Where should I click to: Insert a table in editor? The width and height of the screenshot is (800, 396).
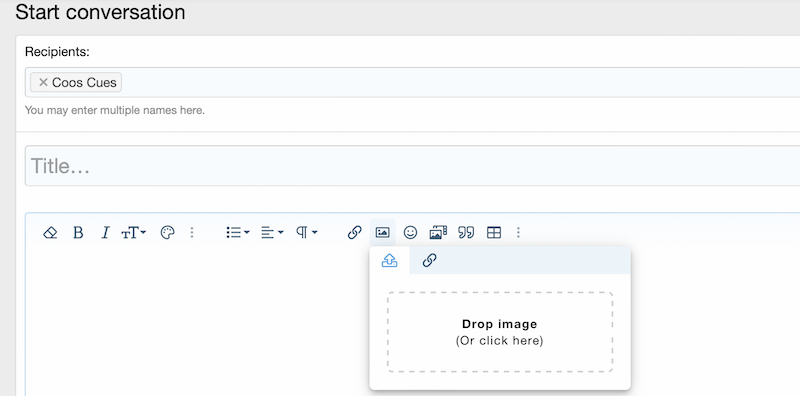pyautogui.click(x=494, y=233)
